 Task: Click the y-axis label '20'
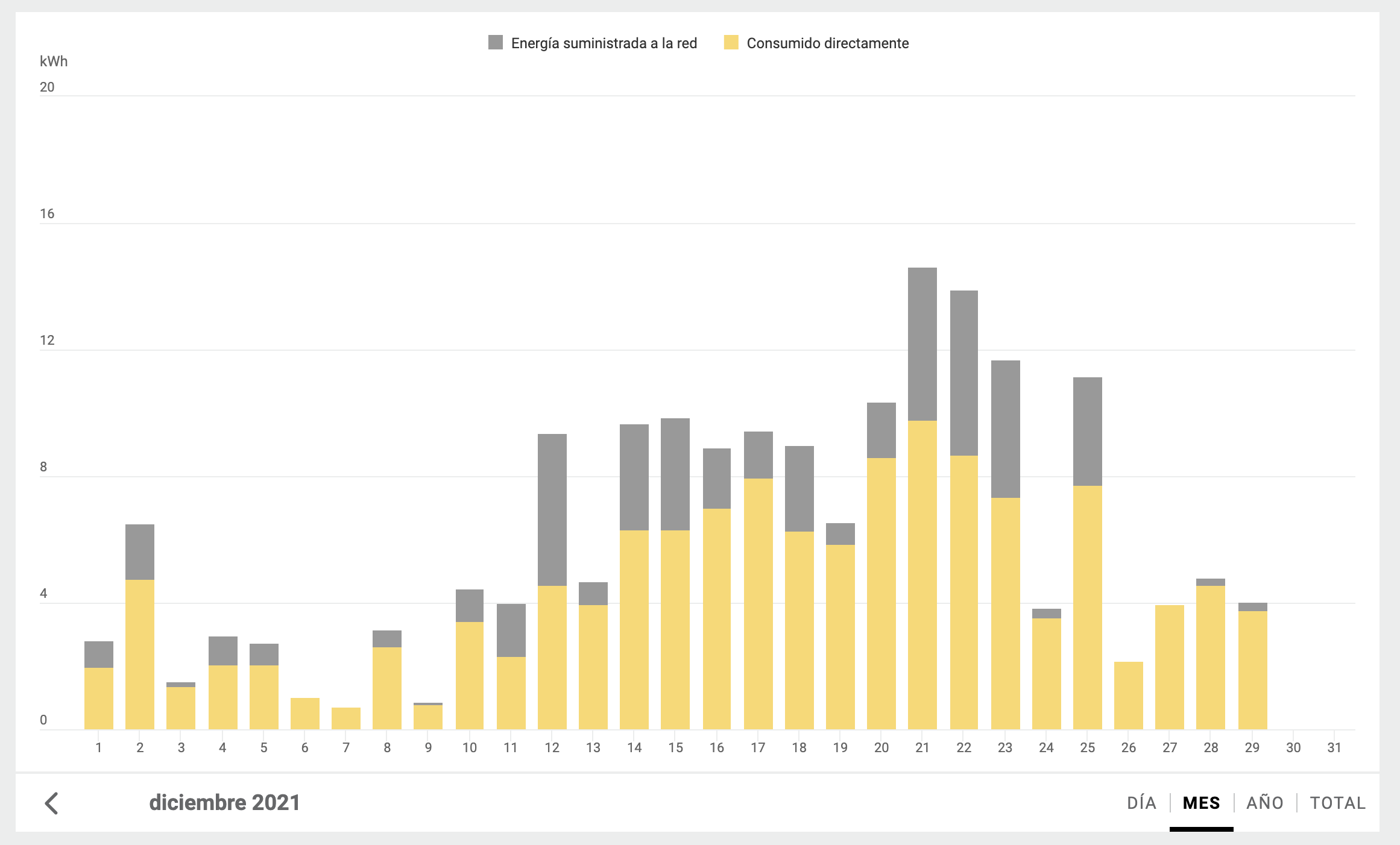click(x=47, y=87)
